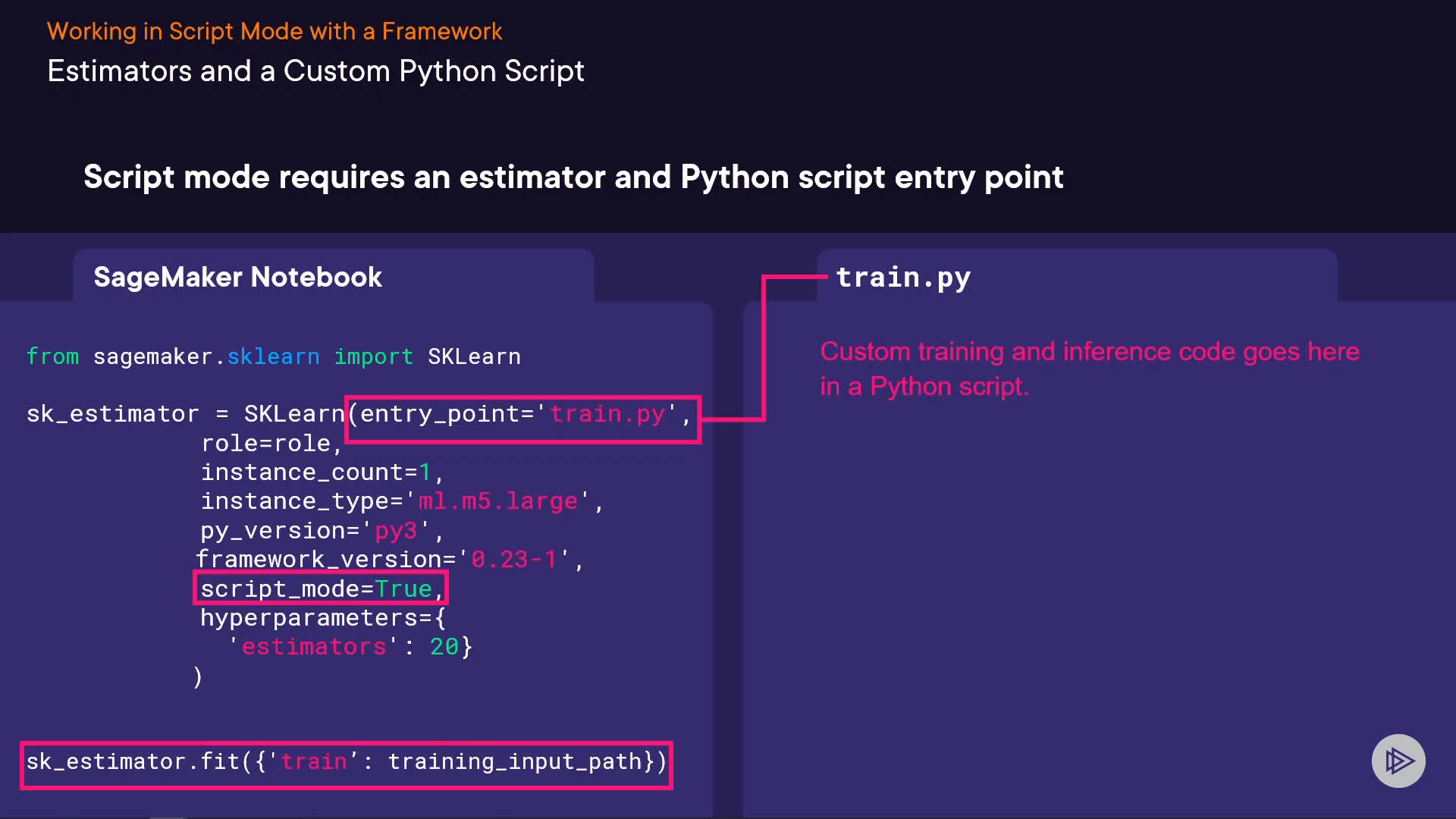The width and height of the screenshot is (1456, 819).
Task: Click the 'Working in Script Mode' orange heading
Action: pyautogui.click(x=274, y=31)
